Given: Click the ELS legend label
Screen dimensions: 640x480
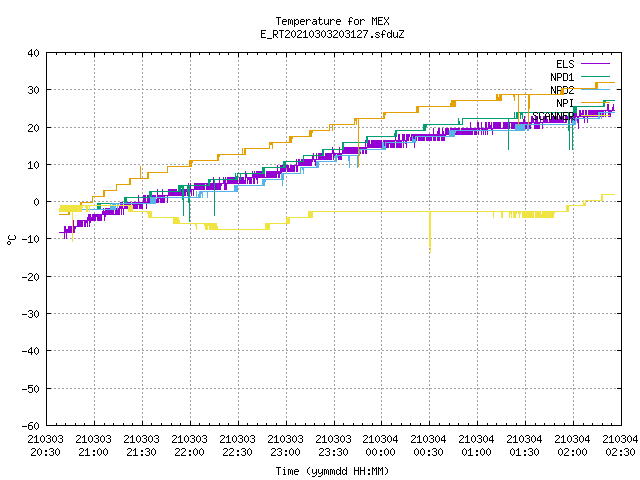Looking at the screenshot, I should (565, 64).
